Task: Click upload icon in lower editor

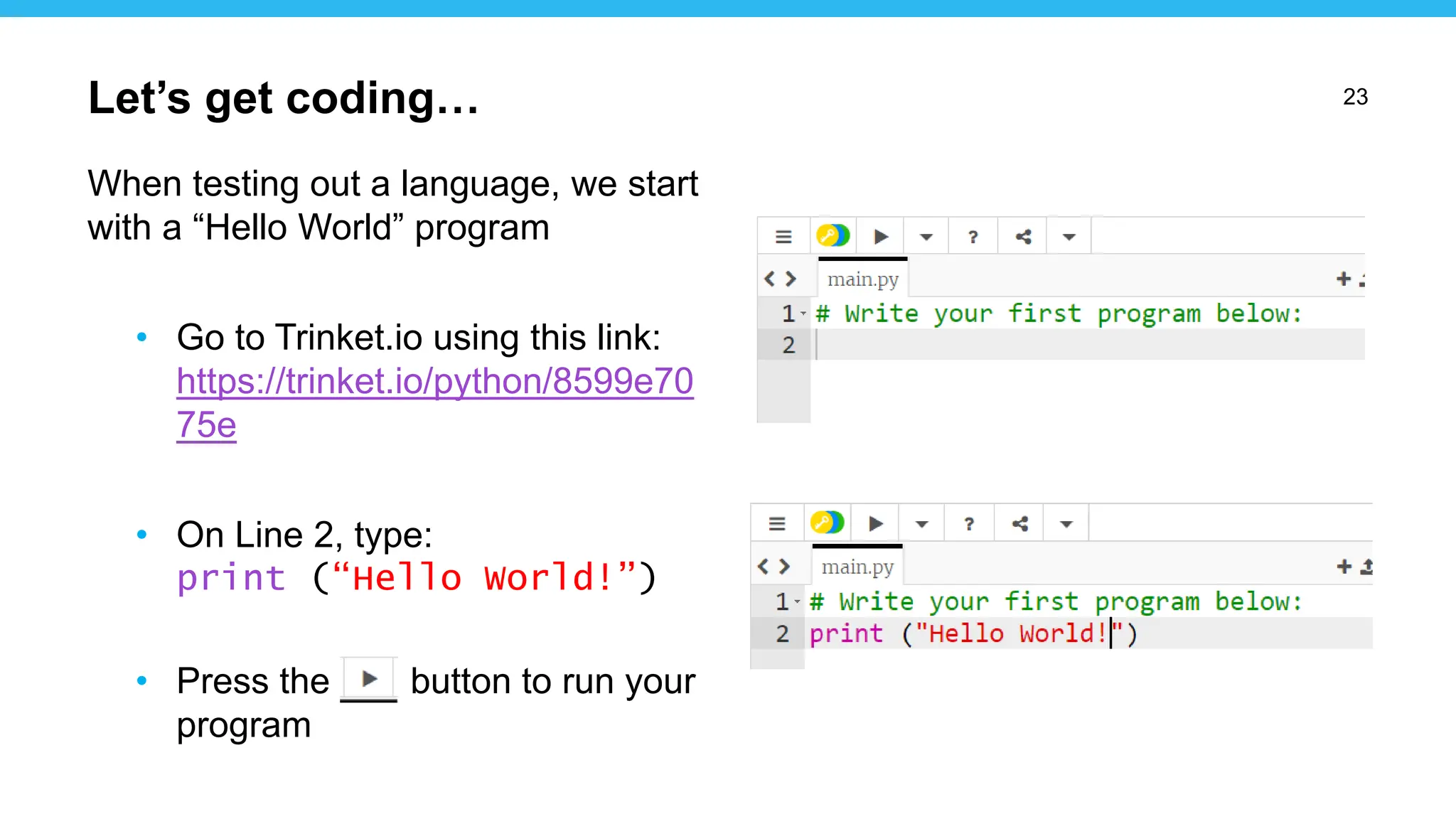Action: pyautogui.click(x=1366, y=567)
